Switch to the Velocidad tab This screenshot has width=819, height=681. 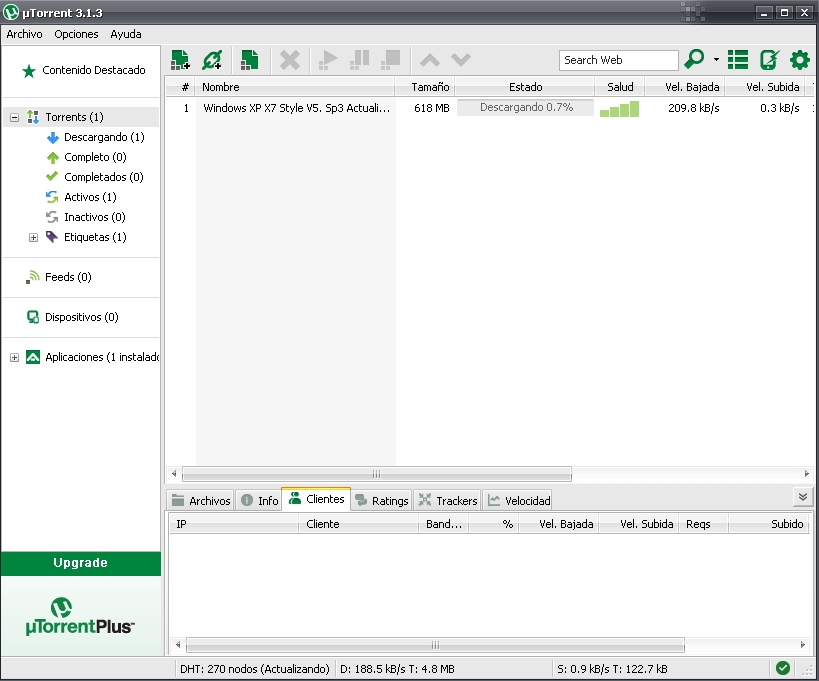519,500
